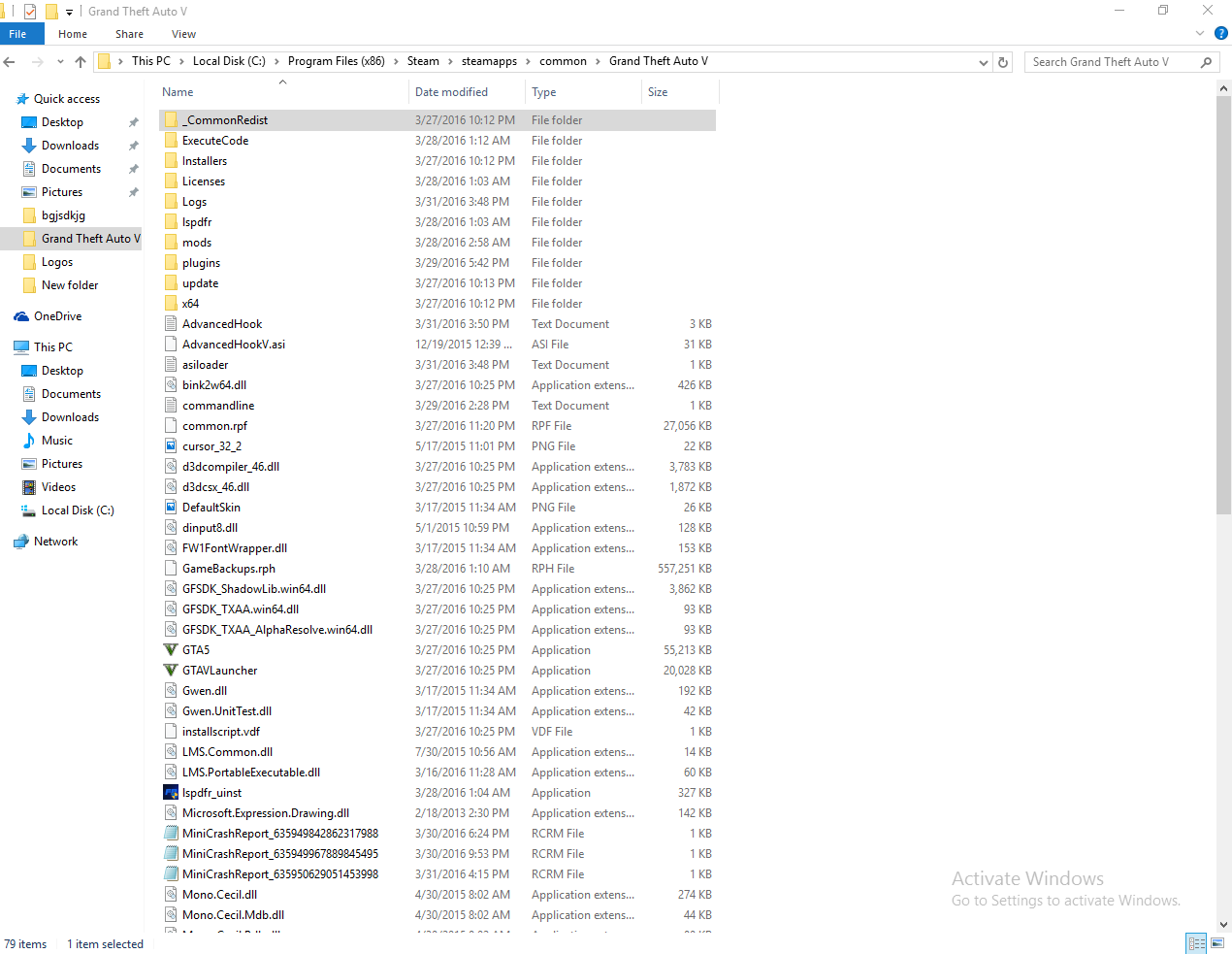Sort by Name column header
1232x954 pixels.
point(178,92)
